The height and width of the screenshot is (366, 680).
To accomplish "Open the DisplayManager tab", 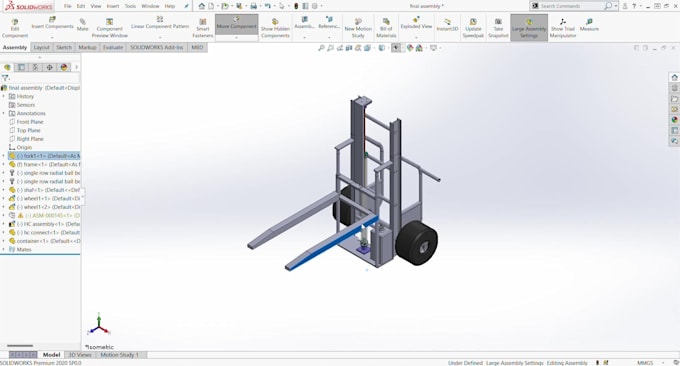I will [x=64, y=67].
